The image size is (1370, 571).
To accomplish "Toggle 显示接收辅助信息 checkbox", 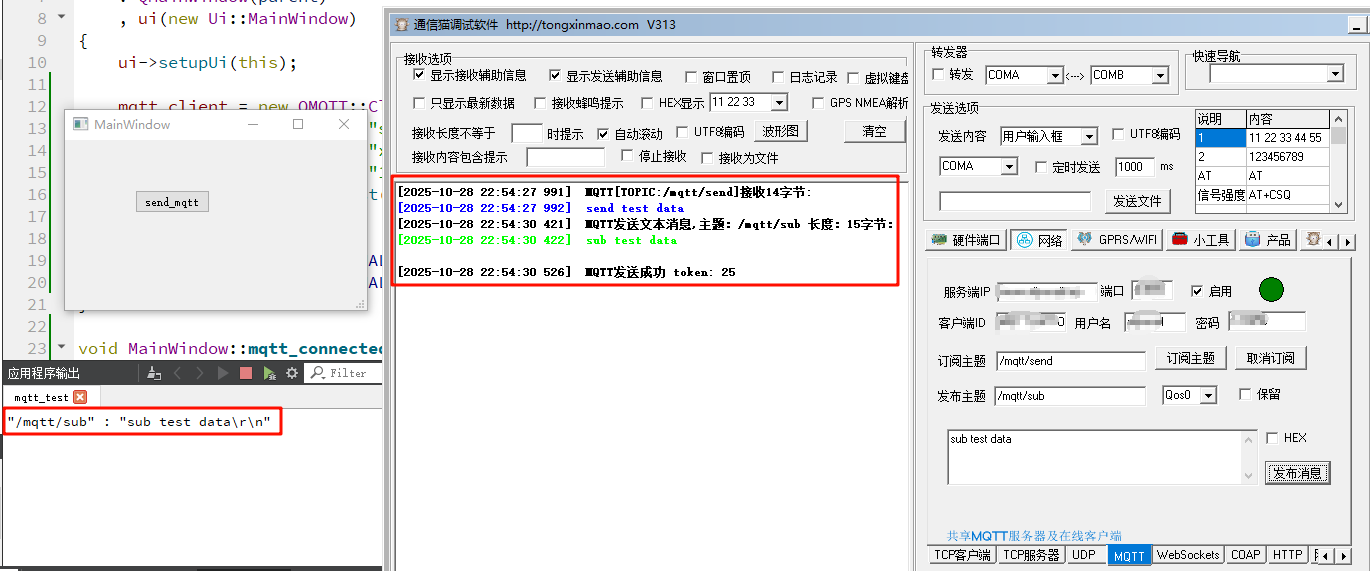I will [x=419, y=75].
